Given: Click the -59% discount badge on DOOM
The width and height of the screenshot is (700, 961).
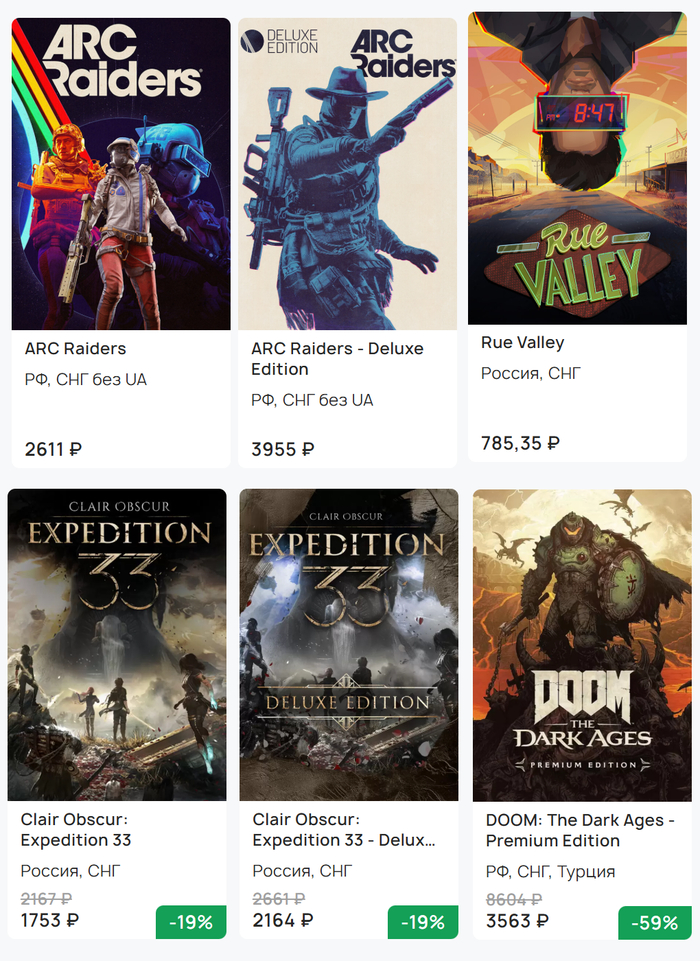Looking at the screenshot, I should pos(655,922).
